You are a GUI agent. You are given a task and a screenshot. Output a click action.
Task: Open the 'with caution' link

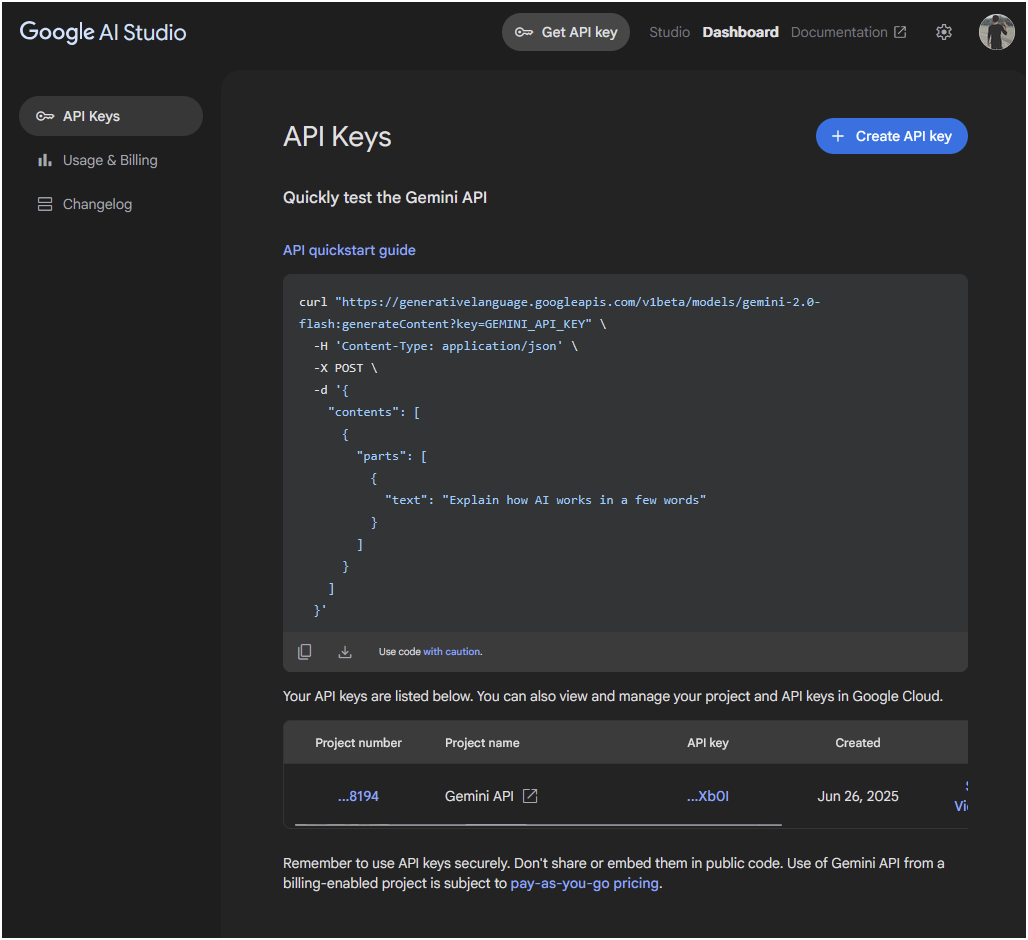pos(451,652)
